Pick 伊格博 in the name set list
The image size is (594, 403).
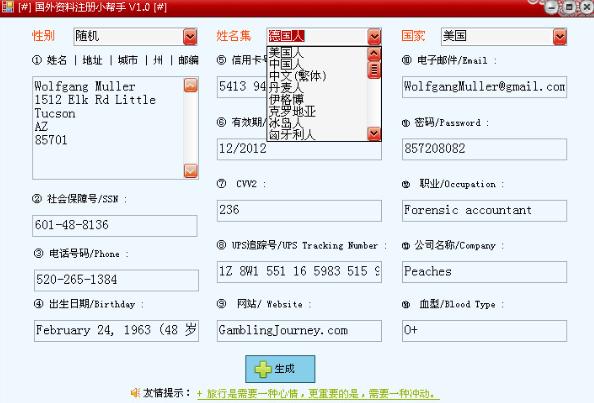(x=317, y=99)
